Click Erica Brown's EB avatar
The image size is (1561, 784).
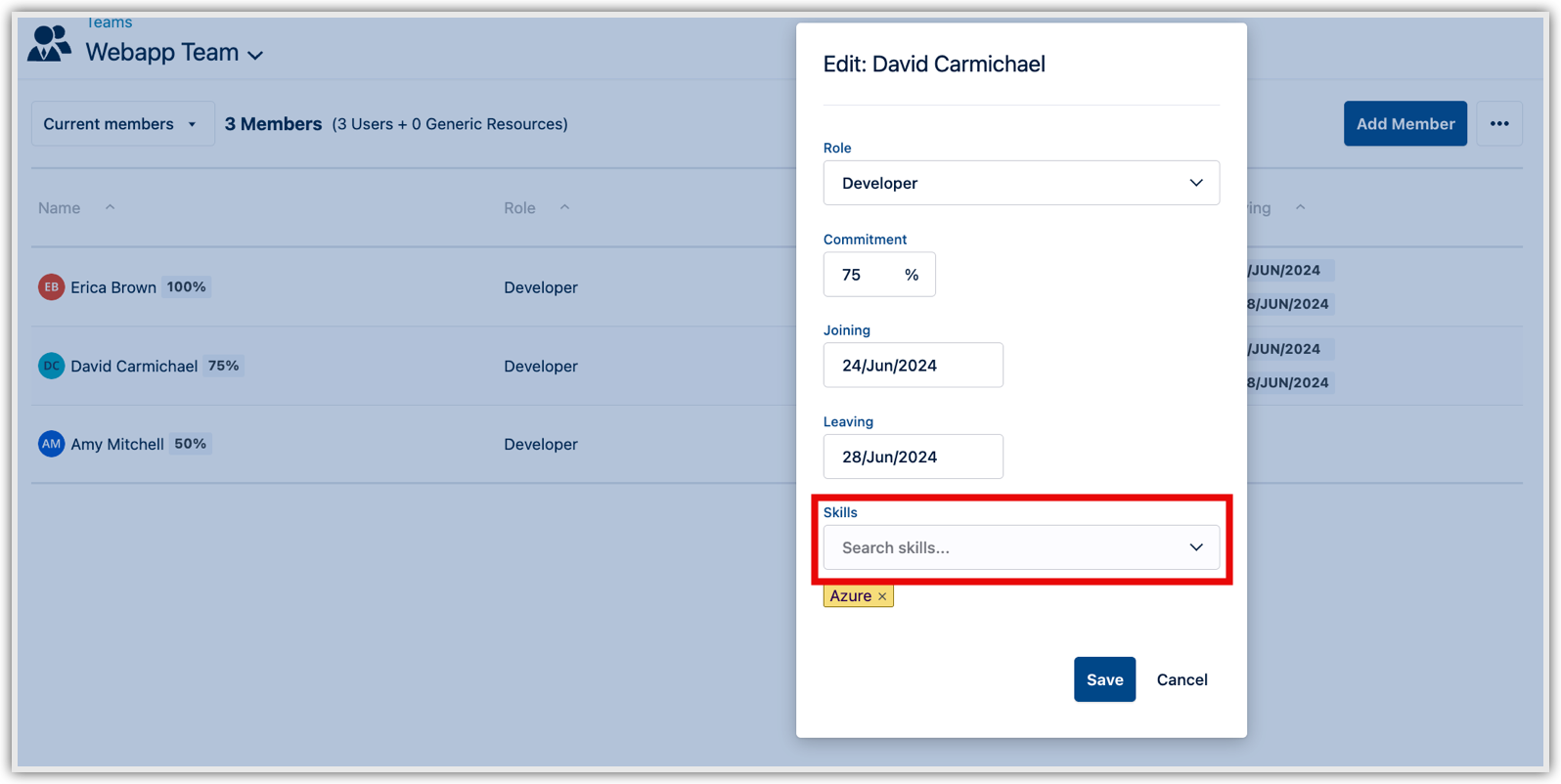pyautogui.click(x=51, y=287)
